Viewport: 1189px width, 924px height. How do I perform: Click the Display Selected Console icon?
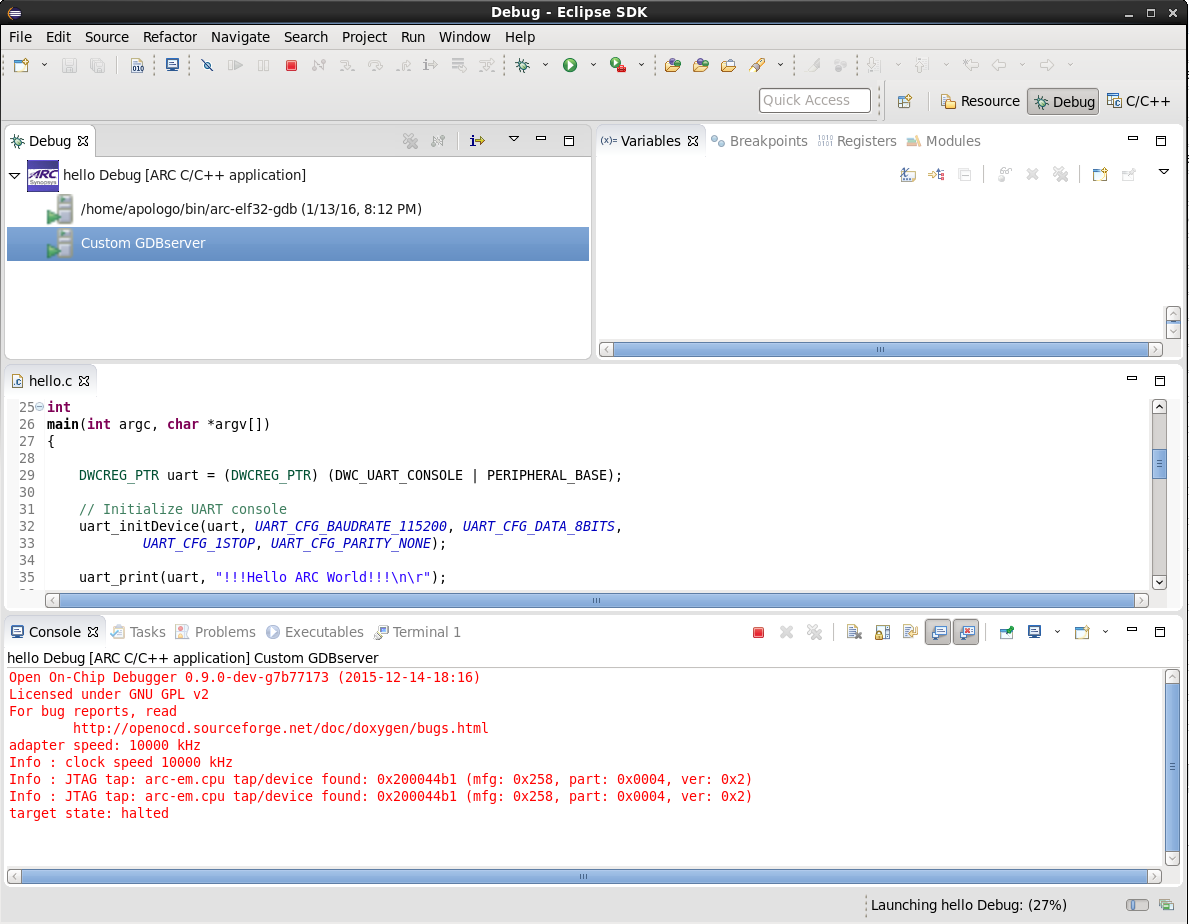click(x=1034, y=632)
